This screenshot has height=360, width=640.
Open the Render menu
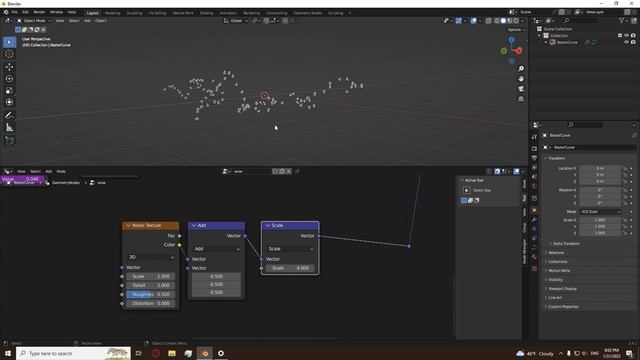[x=39, y=12]
